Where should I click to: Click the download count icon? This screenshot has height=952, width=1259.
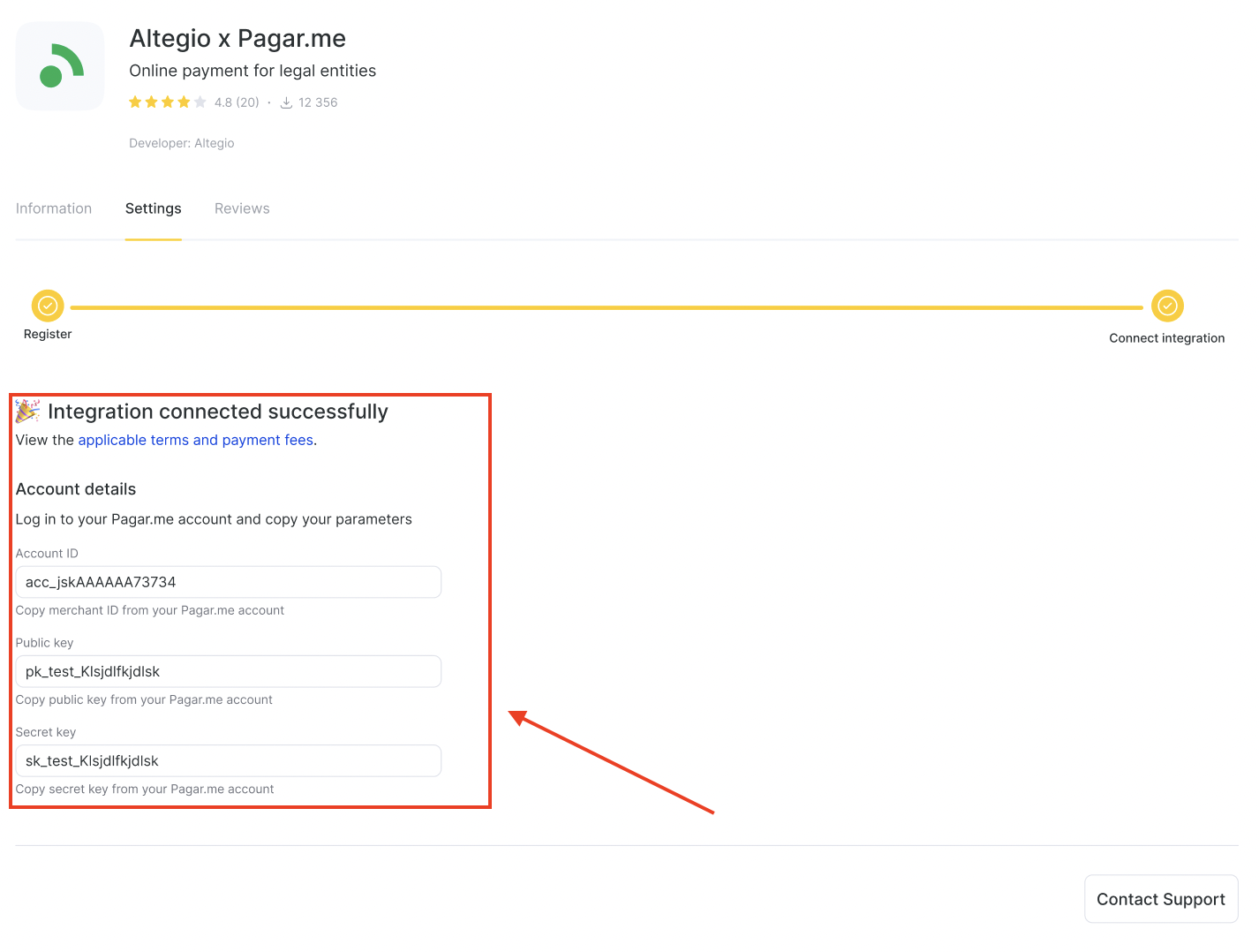(x=286, y=102)
